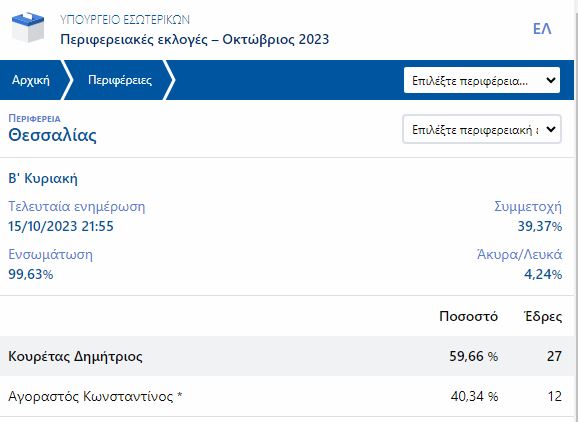Click the Συμμετοχή 39,37% statistic
The image size is (578, 422).
coord(528,216)
